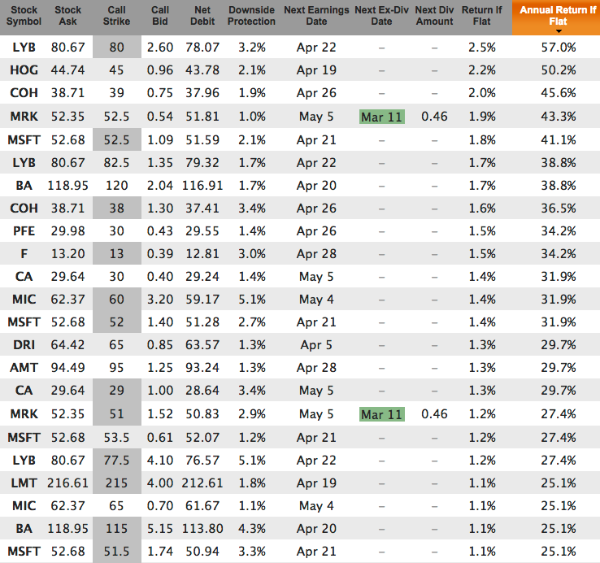The width and height of the screenshot is (600, 563).
Task: Click LMT stock symbol
Action: click(24, 483)
